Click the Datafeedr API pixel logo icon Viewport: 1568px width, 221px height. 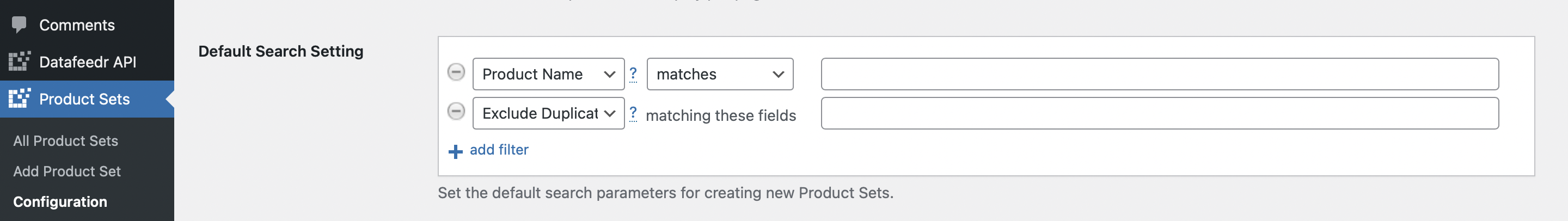pyautogui.click(x=20, y=62)
